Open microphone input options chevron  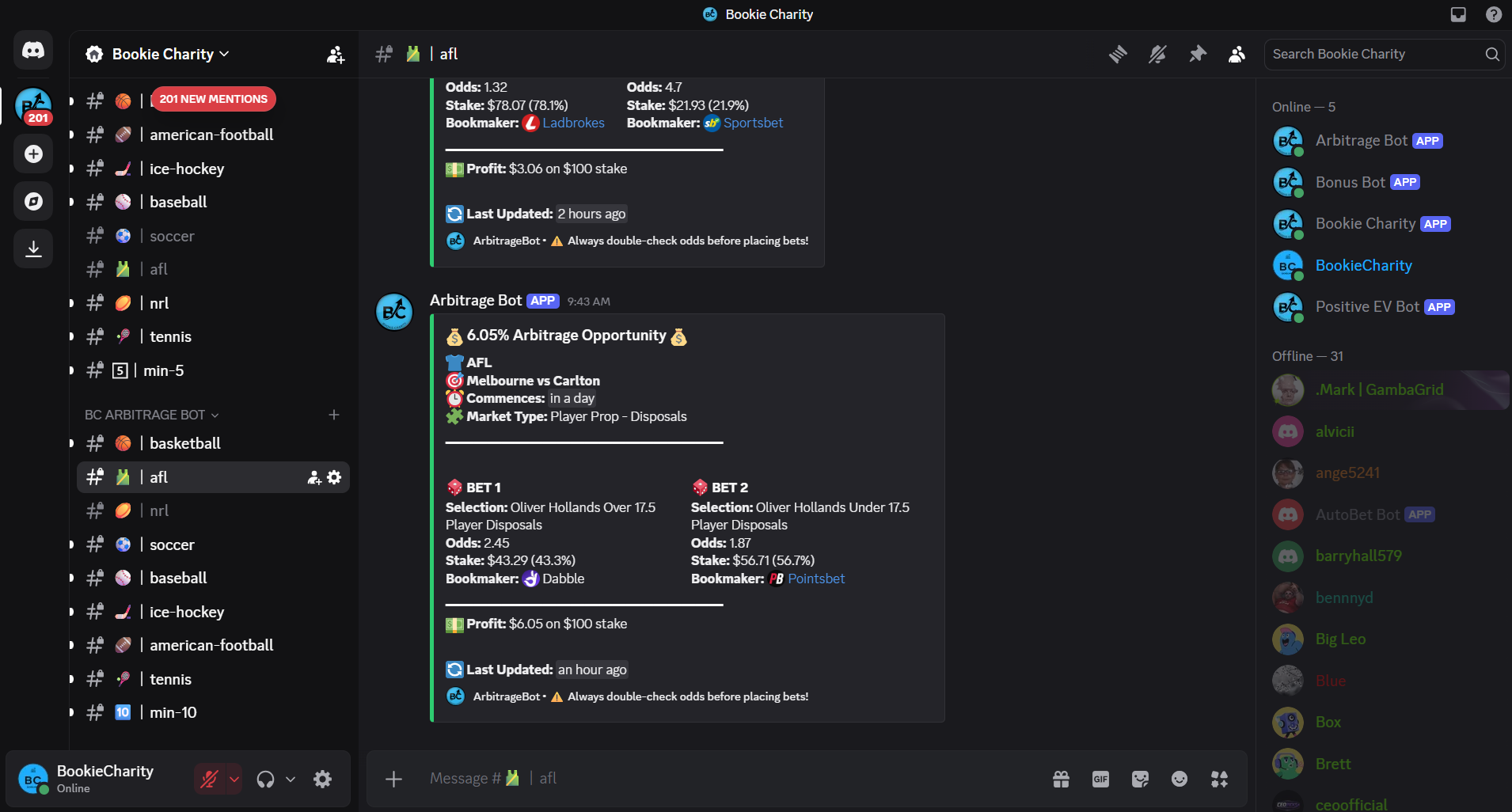[234, 779]
